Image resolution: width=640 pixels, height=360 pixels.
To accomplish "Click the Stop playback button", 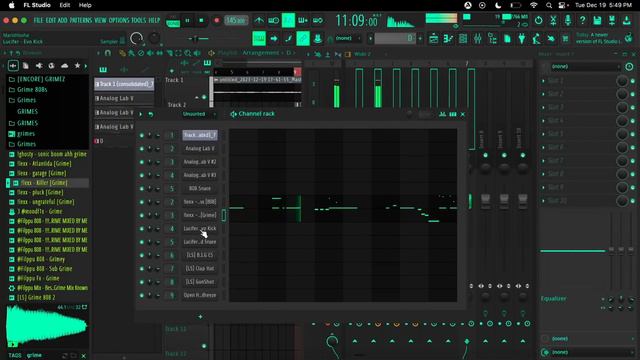I will (x=201, y=20).
